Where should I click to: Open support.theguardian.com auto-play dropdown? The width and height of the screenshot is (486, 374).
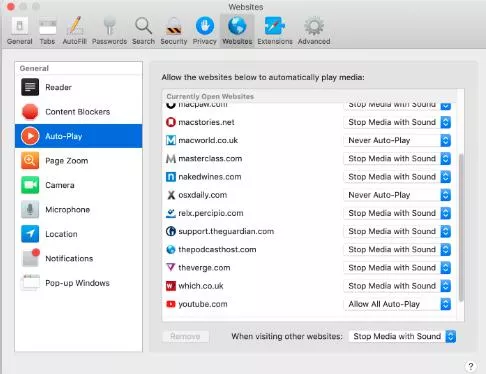click(397, 231)
